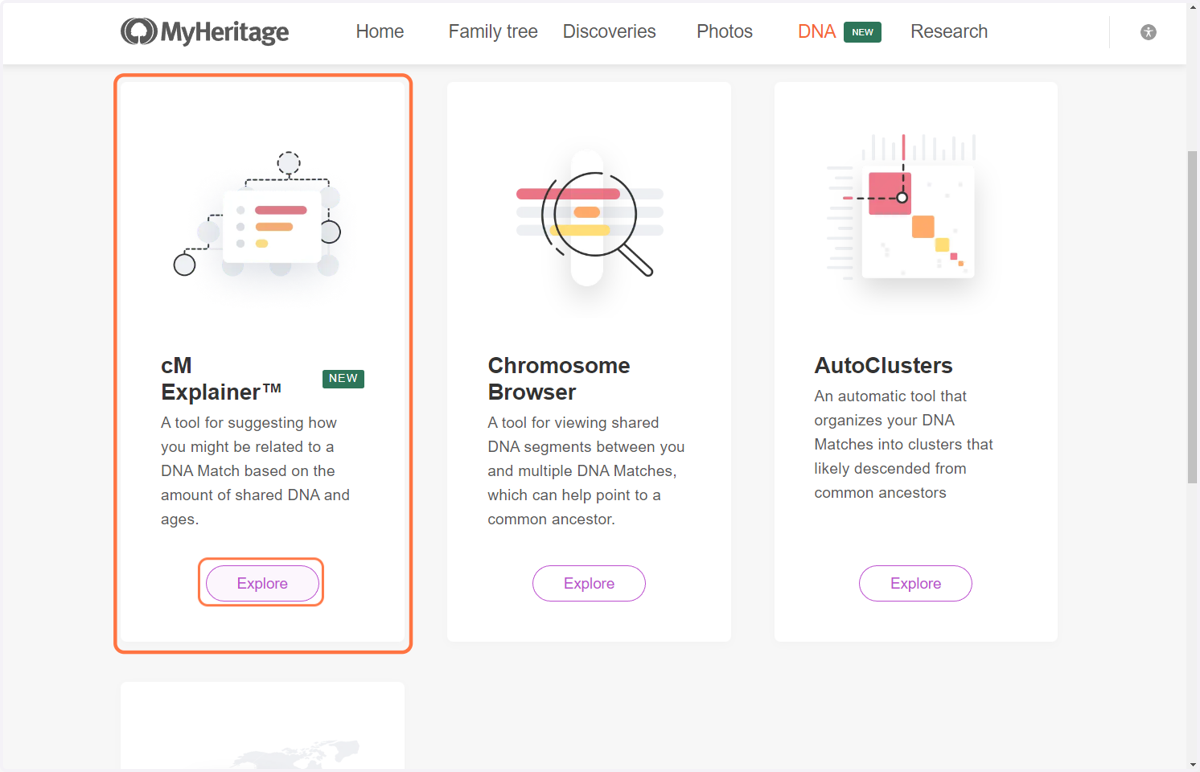Click the AutoClusters matrix illustration
Screen dimensions: 1200x772
tap(901, 208)
